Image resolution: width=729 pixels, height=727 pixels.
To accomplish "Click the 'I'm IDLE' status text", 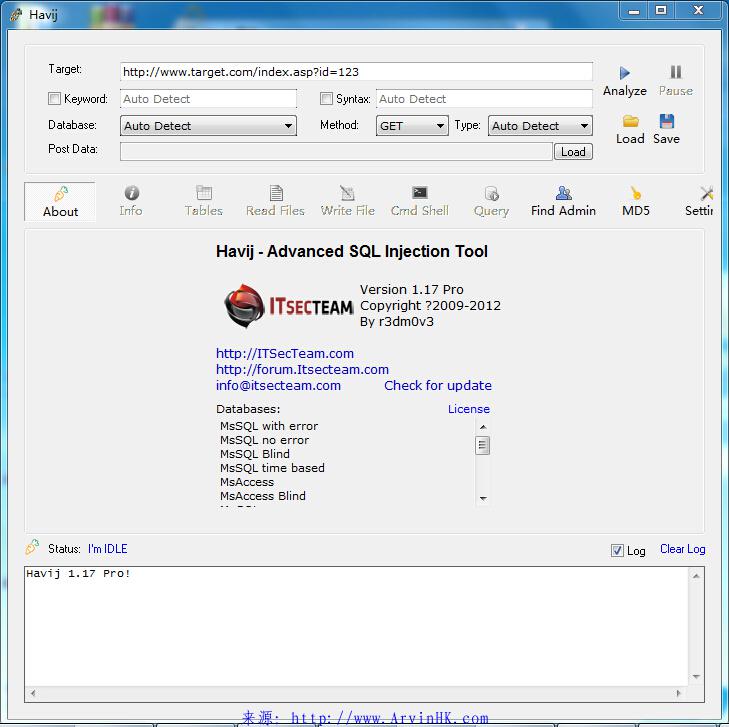I will 107,549.
